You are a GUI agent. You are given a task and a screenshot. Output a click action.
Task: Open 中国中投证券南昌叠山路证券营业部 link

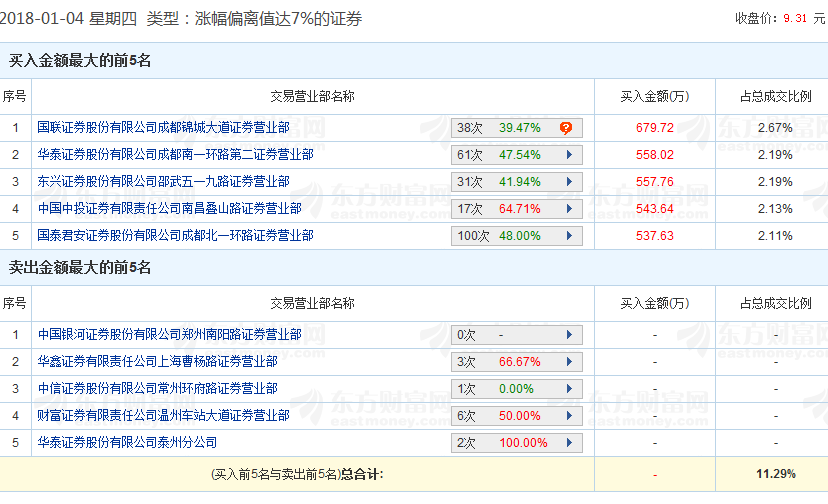pyautogui.click(x=170, y=209)
